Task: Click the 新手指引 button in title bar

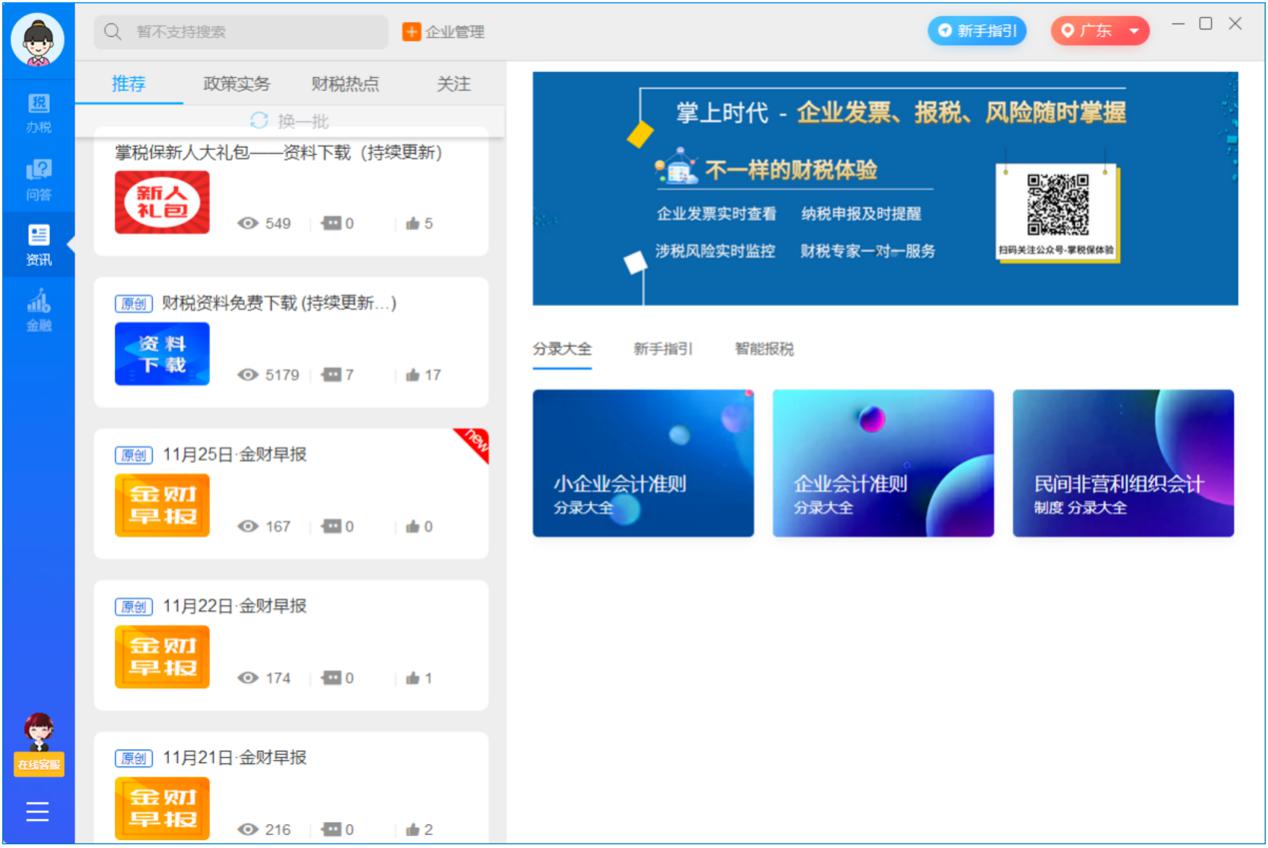Action: point(977,31)
